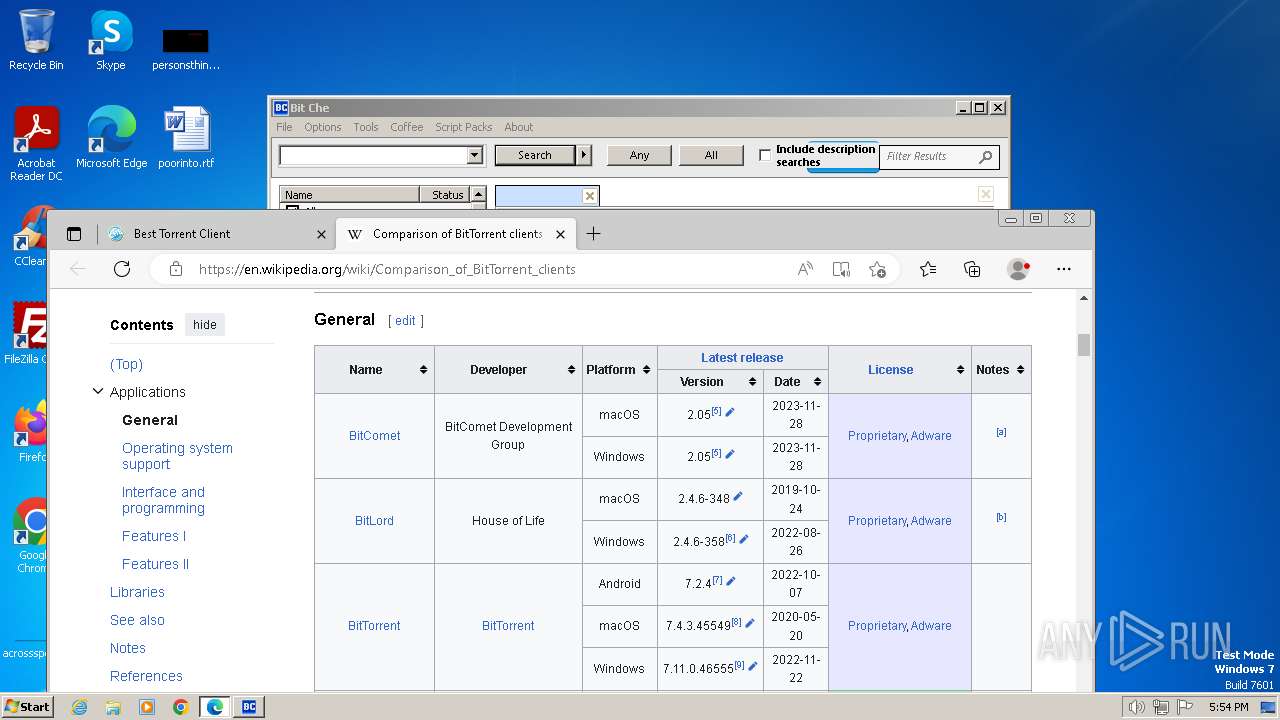Open Read aloud icon in address bar

pyautogui.click(x=805, y=269)
